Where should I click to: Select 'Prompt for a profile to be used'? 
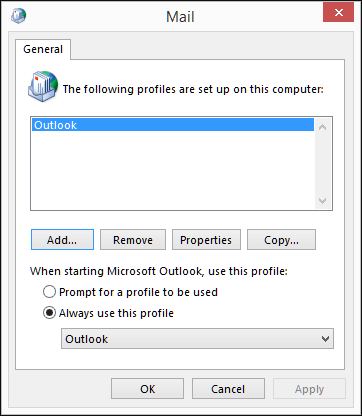pyautogui.click(x=49, y=292)
